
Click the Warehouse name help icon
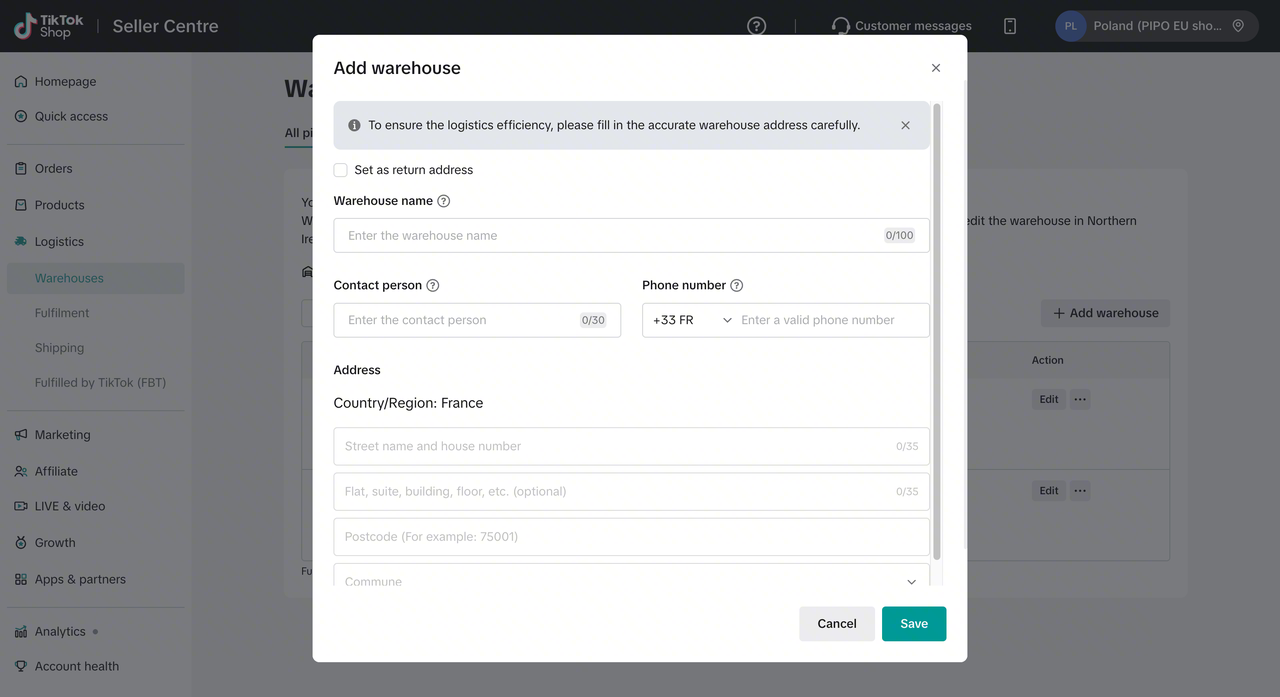(x=444, y=201)
